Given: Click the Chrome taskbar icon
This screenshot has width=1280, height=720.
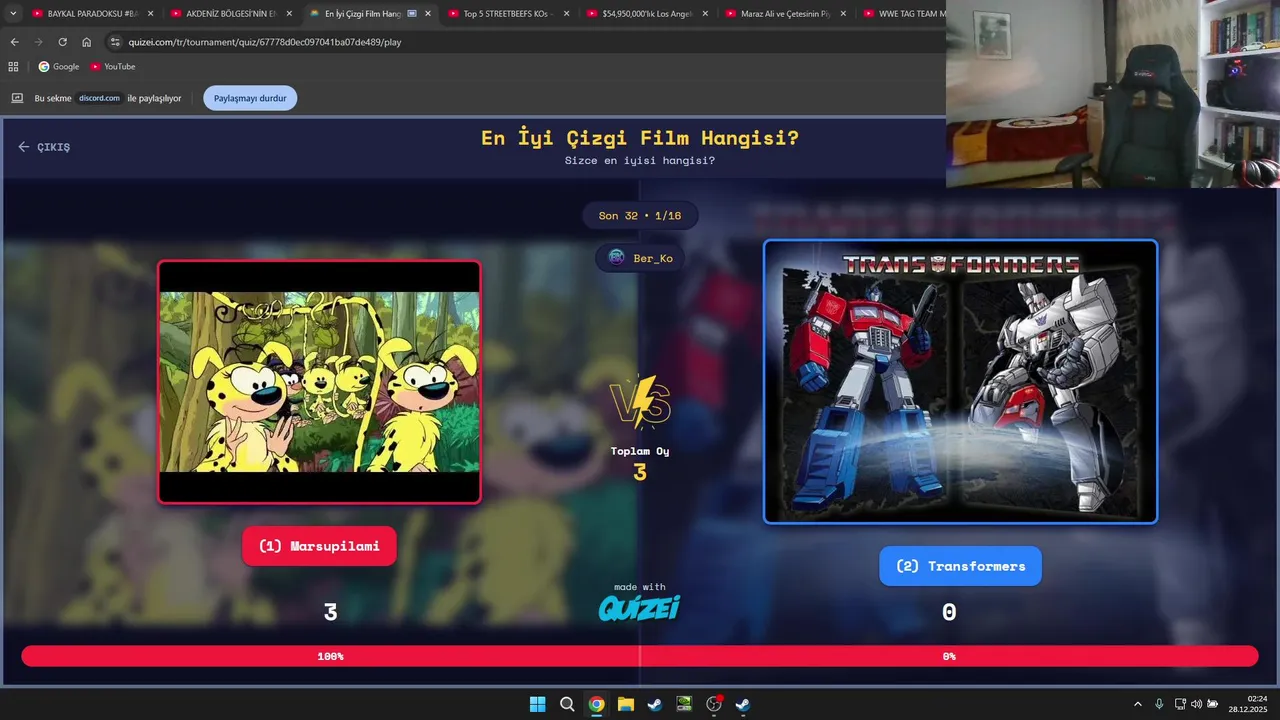Looking at the screenshot, I should (x=596, y=704).
